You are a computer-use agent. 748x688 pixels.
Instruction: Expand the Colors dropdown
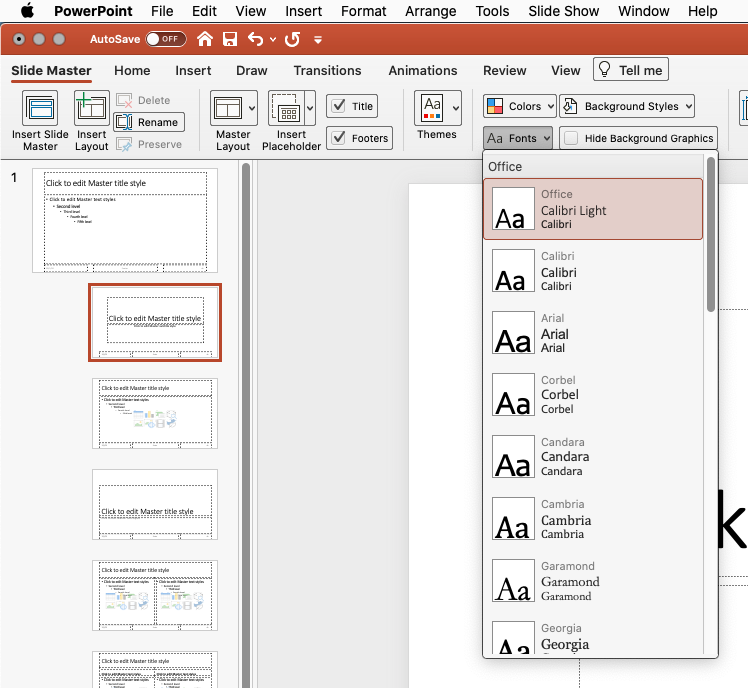click(x=518, y=106)
